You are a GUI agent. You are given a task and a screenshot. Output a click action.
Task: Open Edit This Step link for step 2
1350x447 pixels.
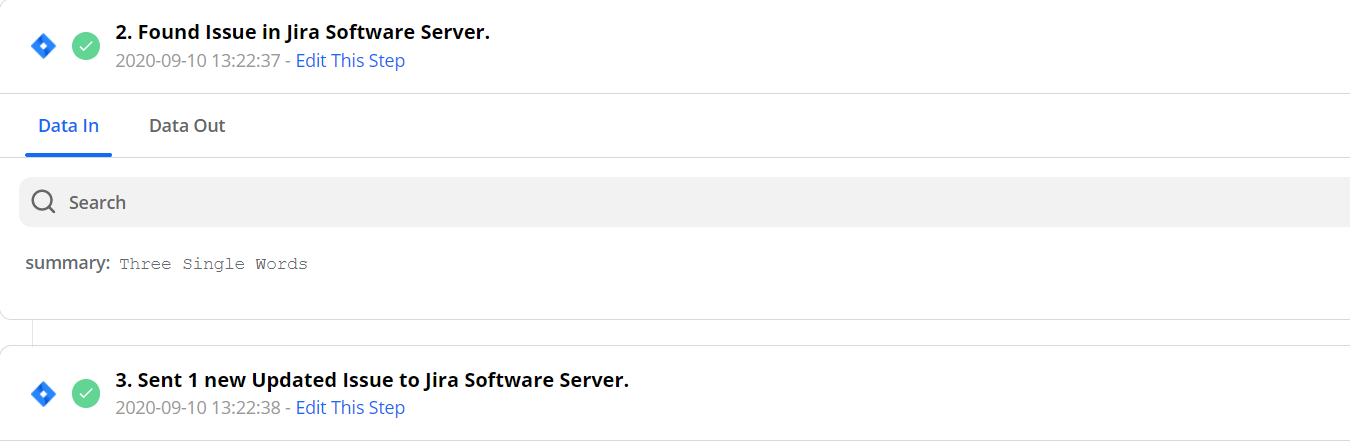tap(350, 61)
